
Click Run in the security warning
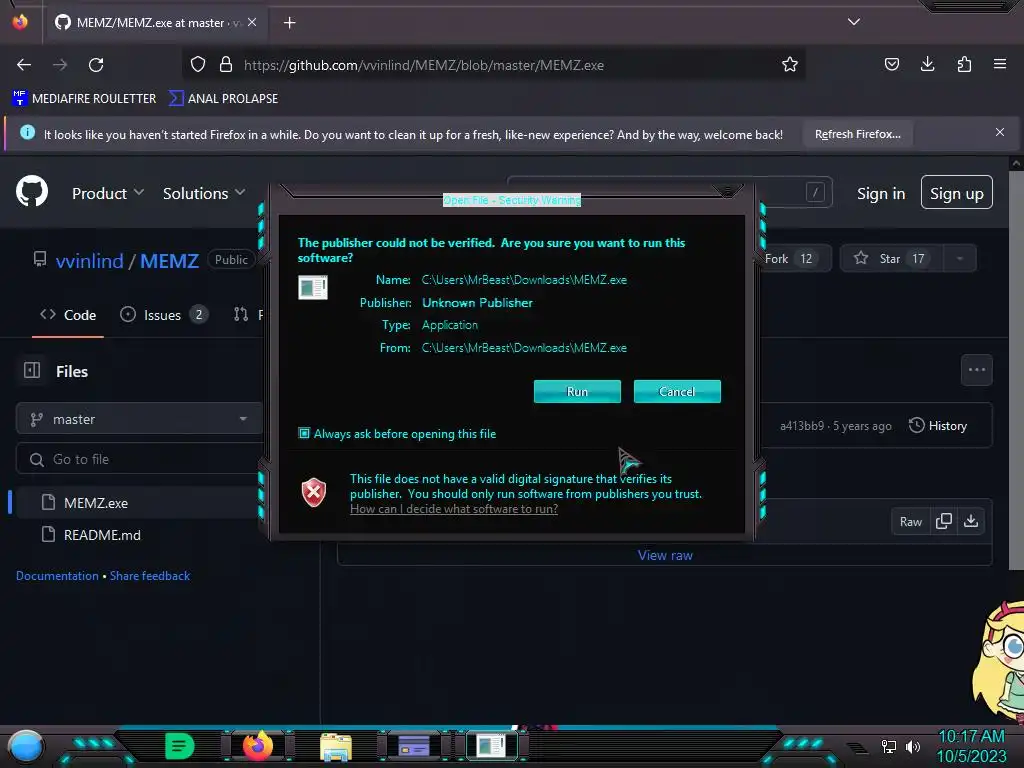(x=577, y=391)
